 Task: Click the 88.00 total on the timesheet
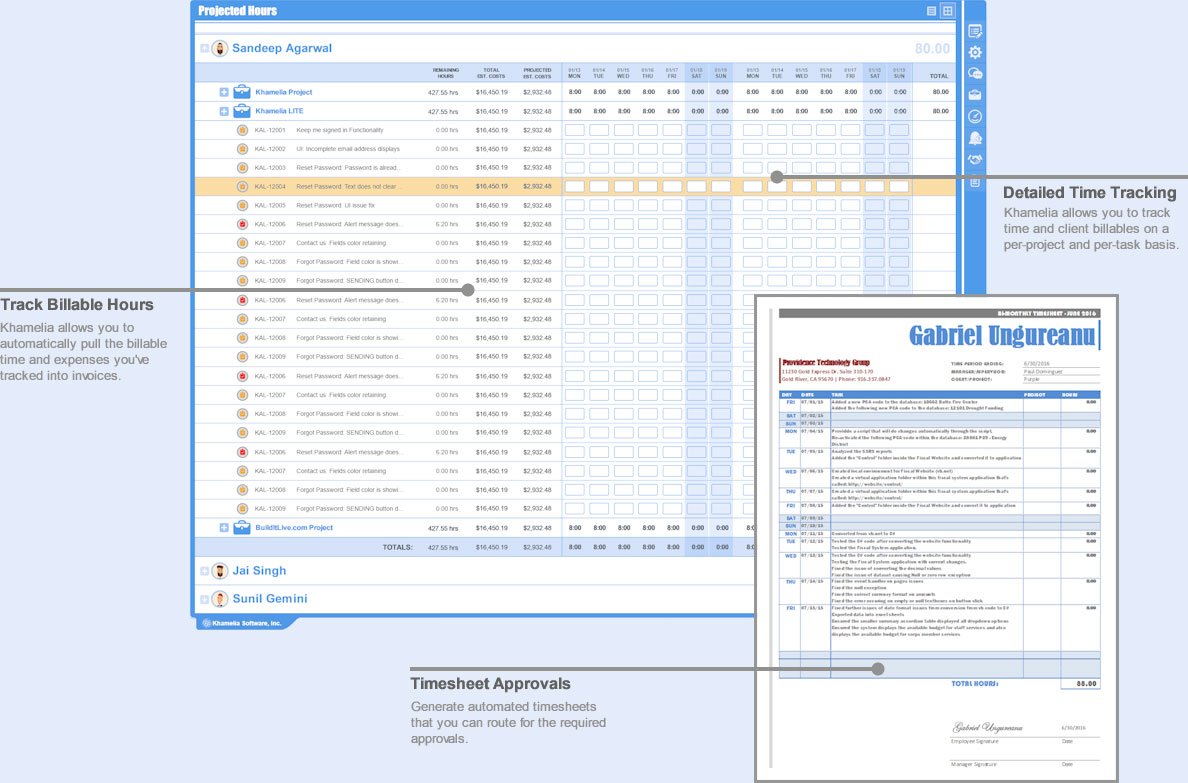1086,684
